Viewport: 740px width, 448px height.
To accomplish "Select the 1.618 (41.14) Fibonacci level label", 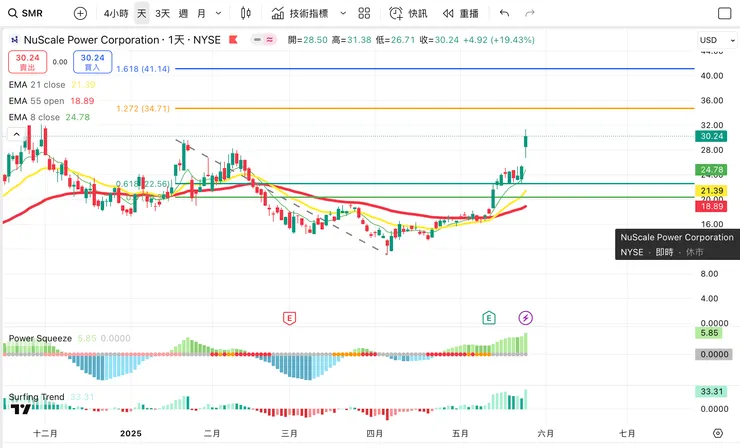I will 143,69.
